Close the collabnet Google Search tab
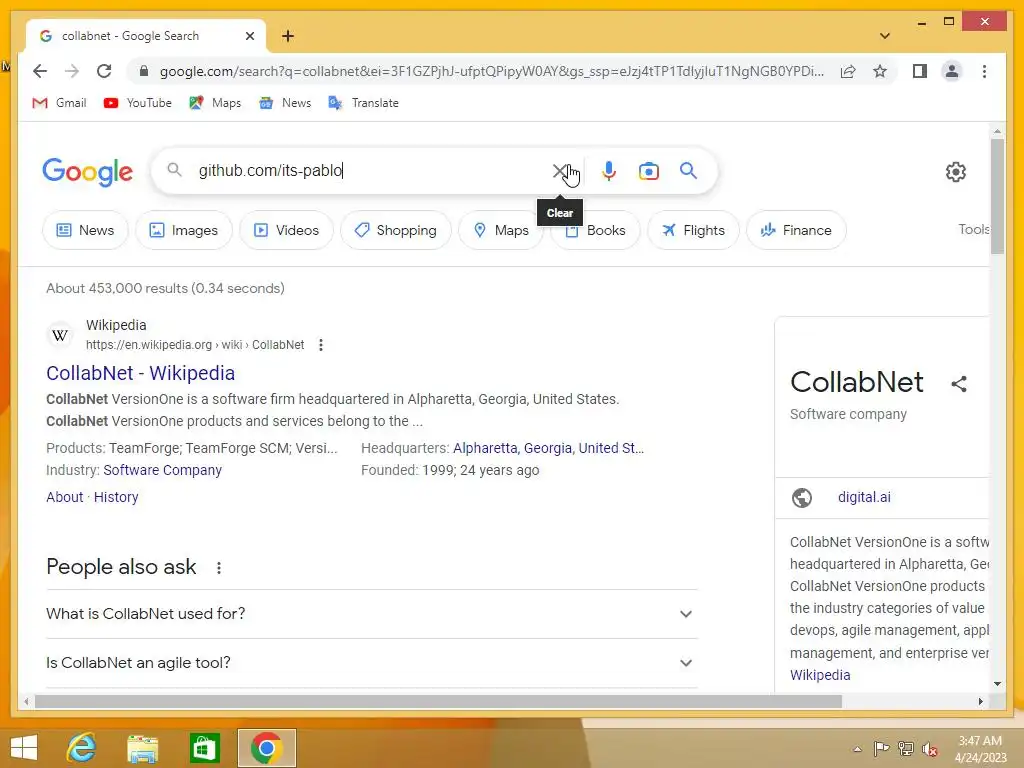 [249, 36]
